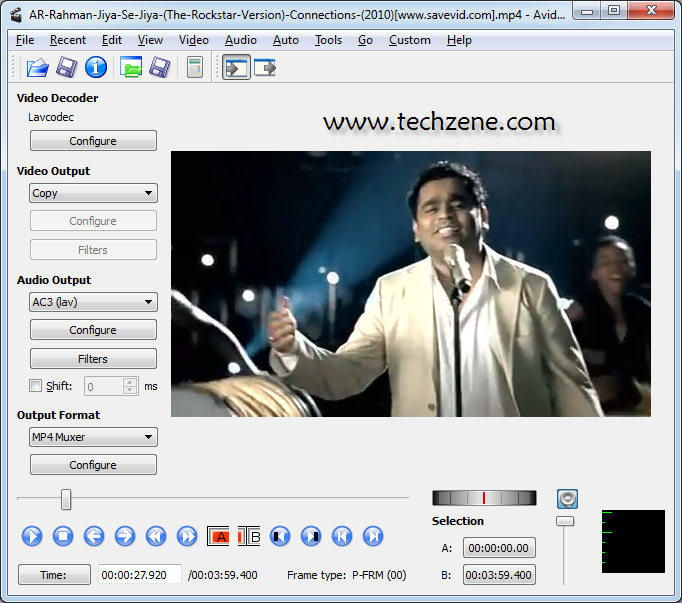Click the volume slider handle
682x603 pixels.
tap(565, 521)
